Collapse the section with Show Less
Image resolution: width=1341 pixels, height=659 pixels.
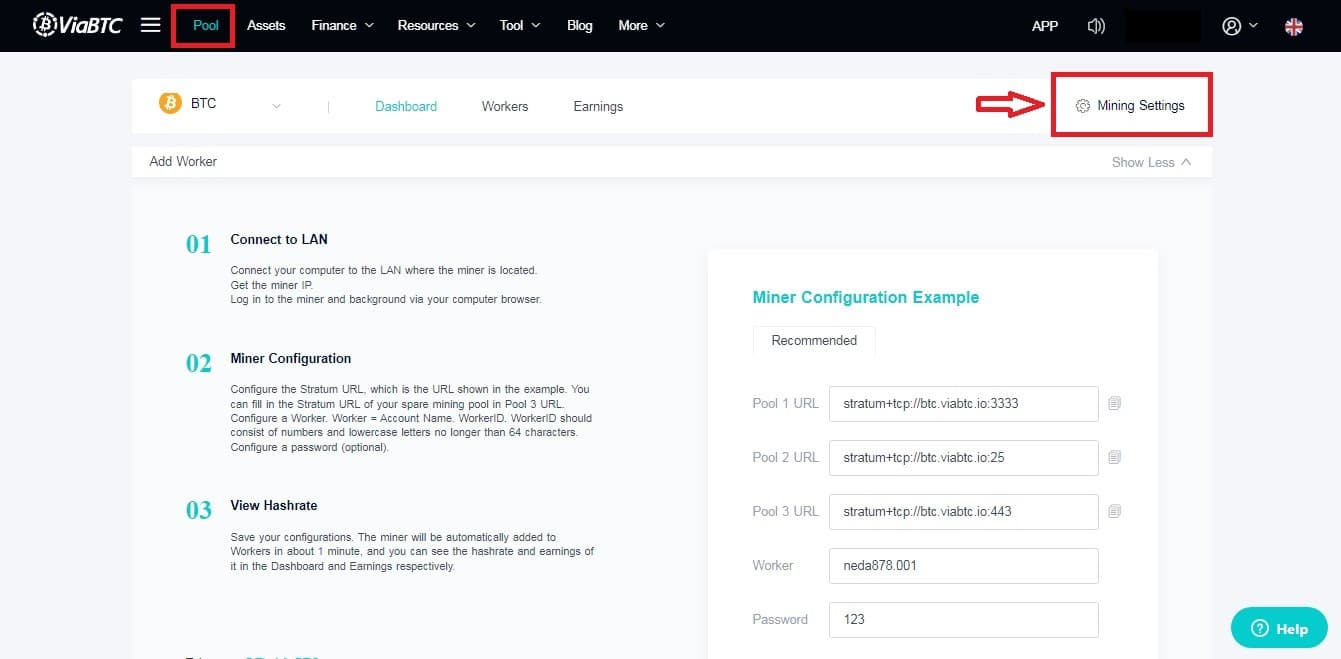(1151, 162)
